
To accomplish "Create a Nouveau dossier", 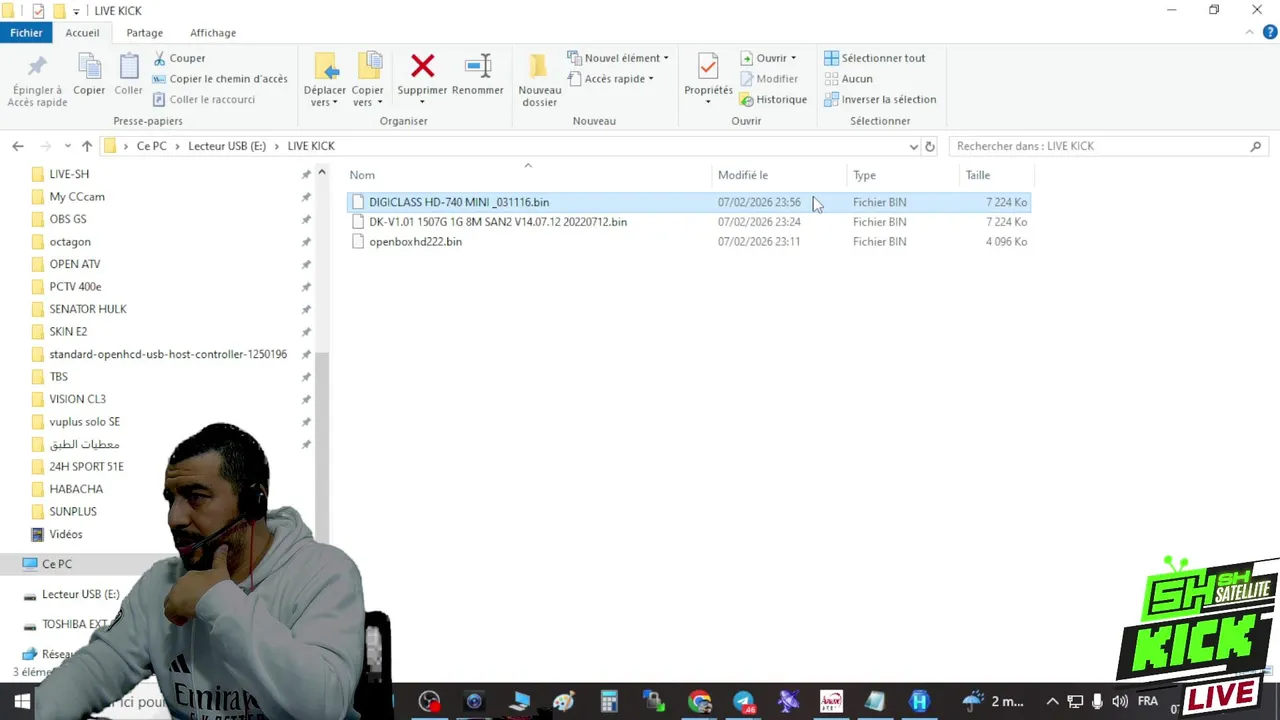I will click(539, 79).
